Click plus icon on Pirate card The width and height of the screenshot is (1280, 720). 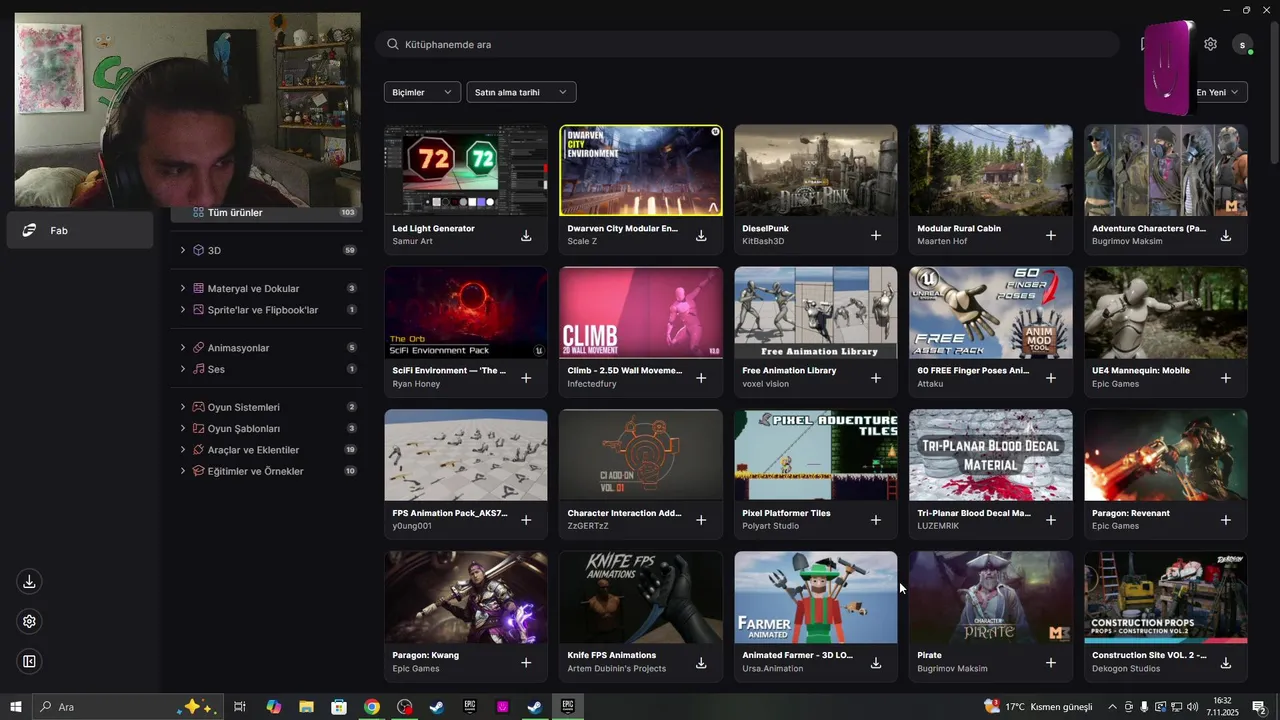[x=1051, y=662]
